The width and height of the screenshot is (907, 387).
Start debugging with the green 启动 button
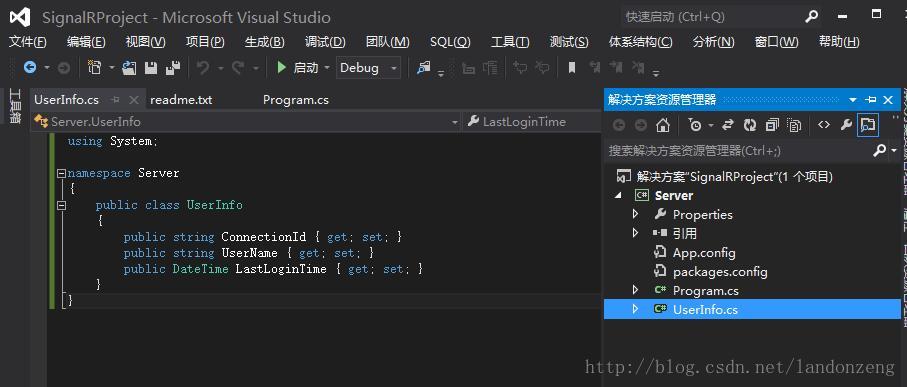(297, 68)
